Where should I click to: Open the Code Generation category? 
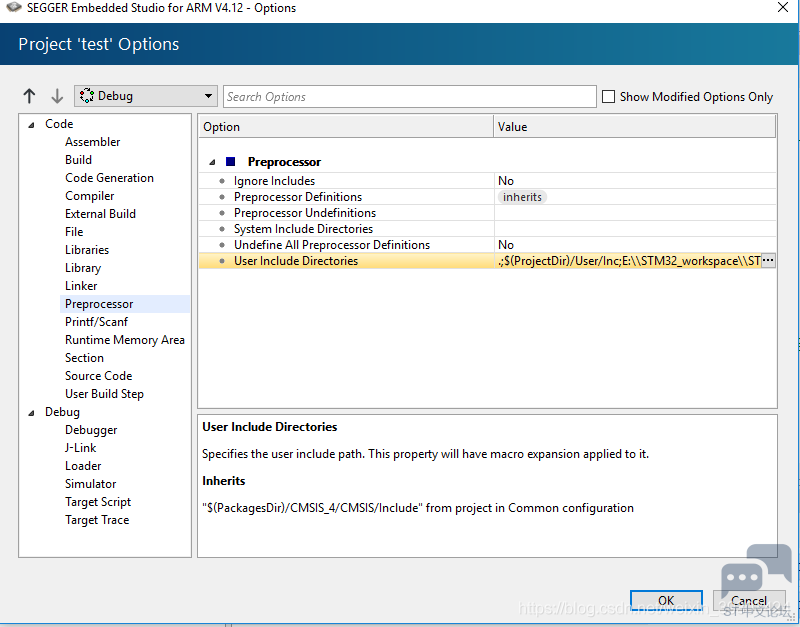tap(109, 178)
